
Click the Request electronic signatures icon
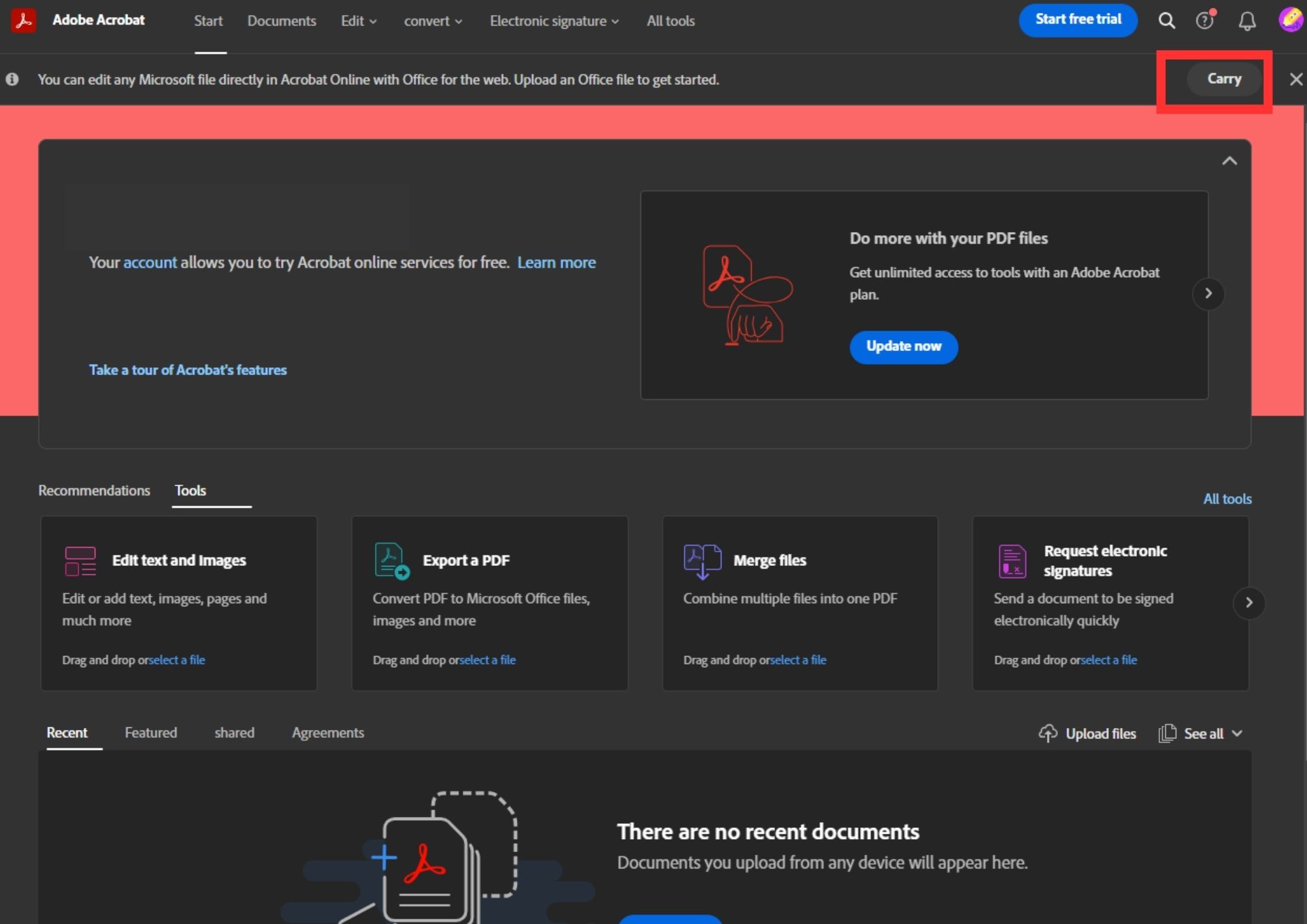[x=1012, y=561]
